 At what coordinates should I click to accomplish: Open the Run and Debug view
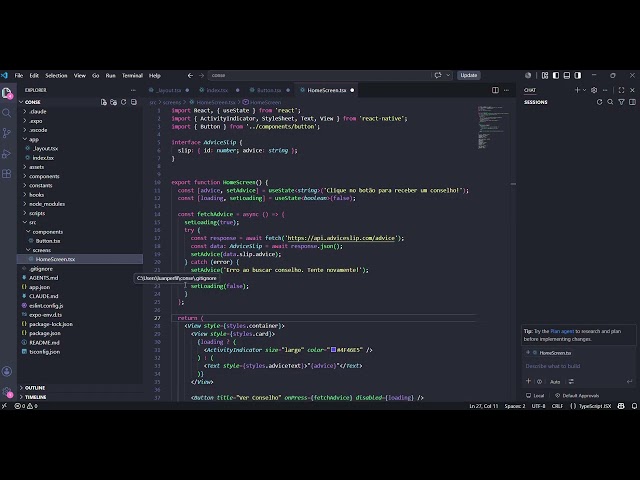tap(7, 153)
